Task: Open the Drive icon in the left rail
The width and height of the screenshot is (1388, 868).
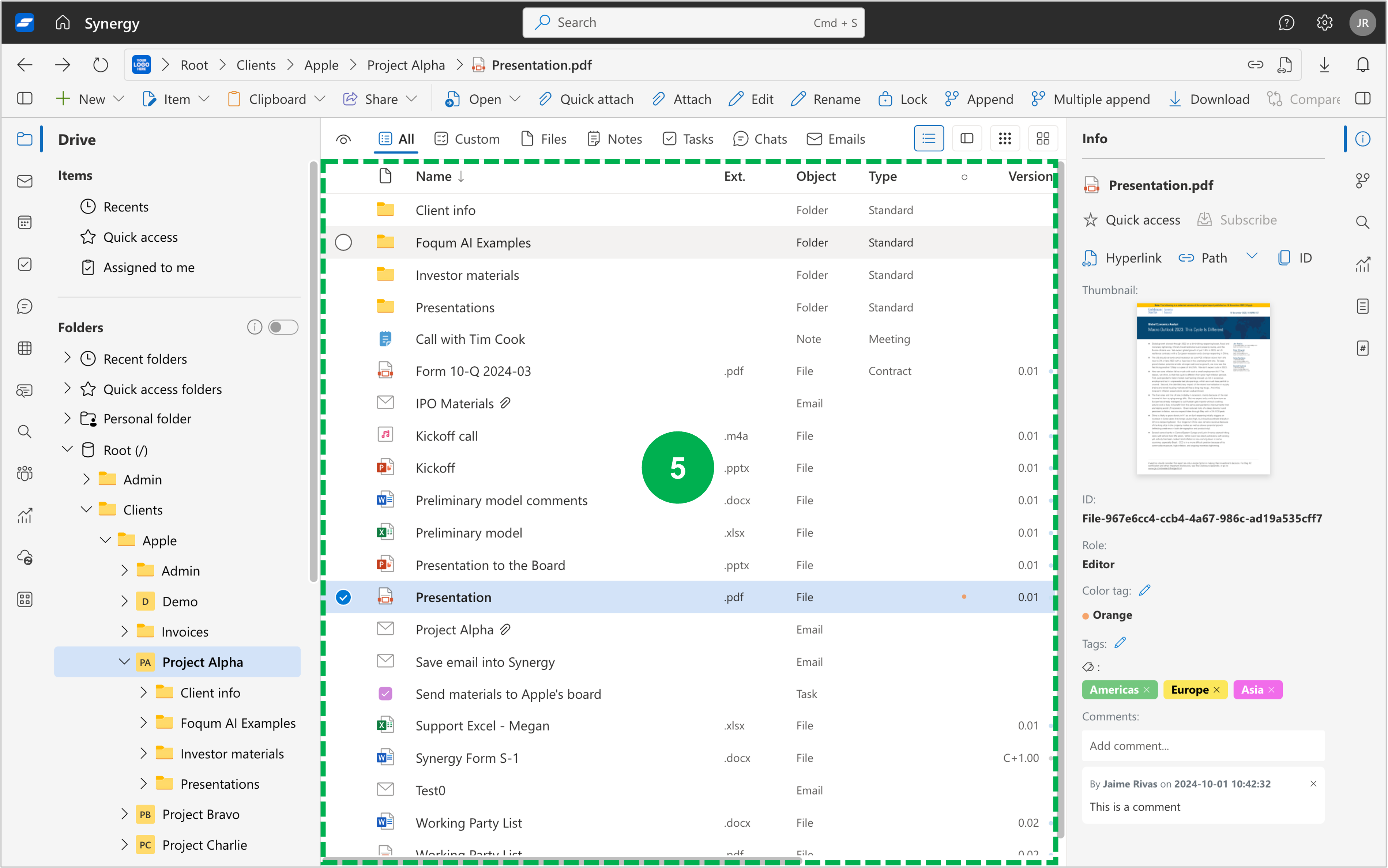Action: point(25,139)
